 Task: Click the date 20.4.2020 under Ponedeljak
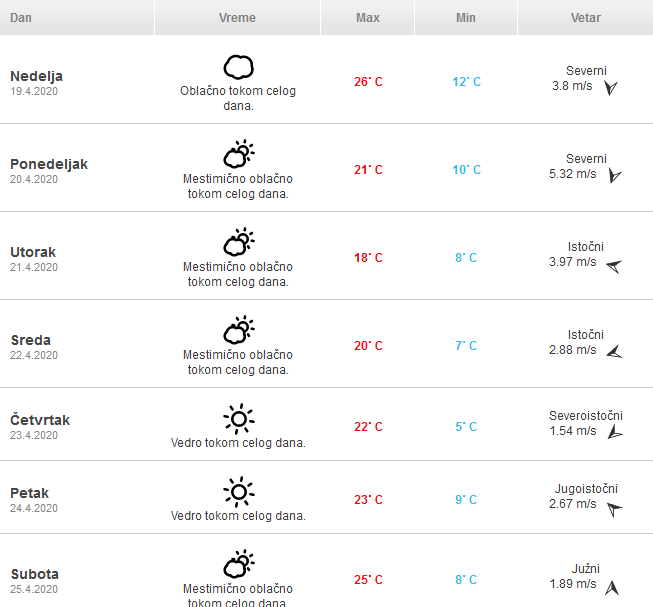34,179
